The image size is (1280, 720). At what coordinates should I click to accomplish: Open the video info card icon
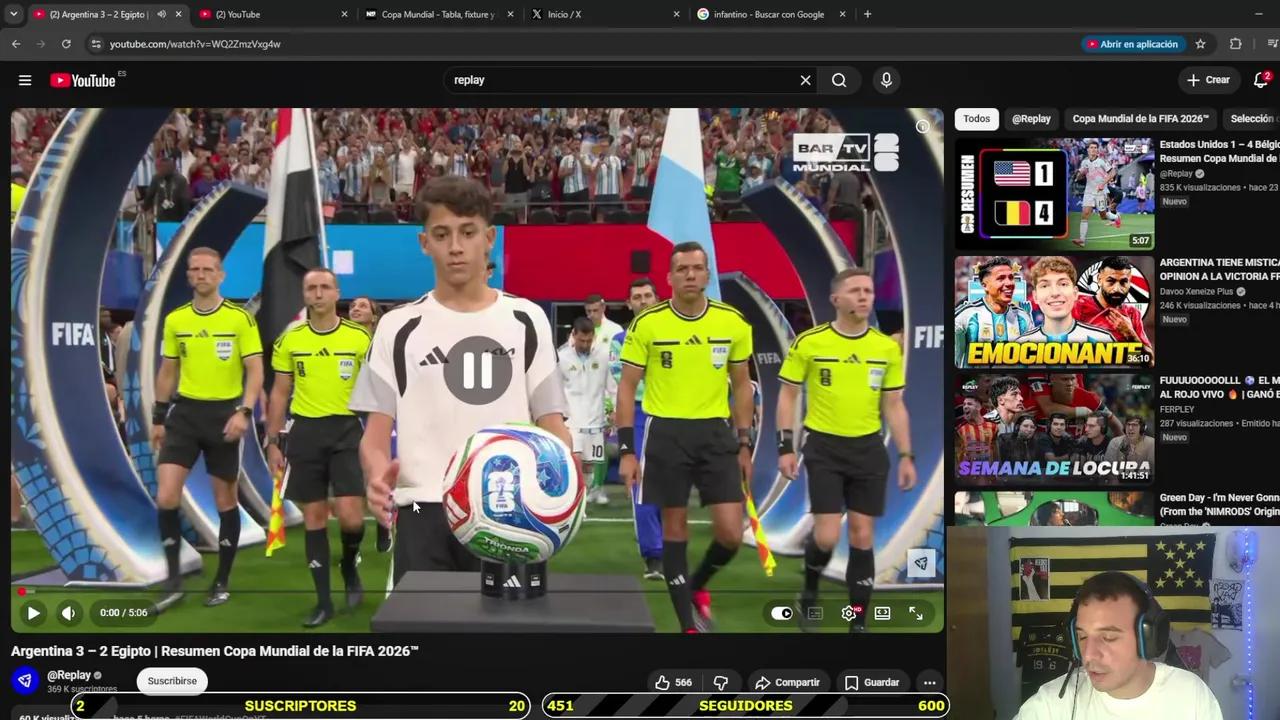(923, 126)
